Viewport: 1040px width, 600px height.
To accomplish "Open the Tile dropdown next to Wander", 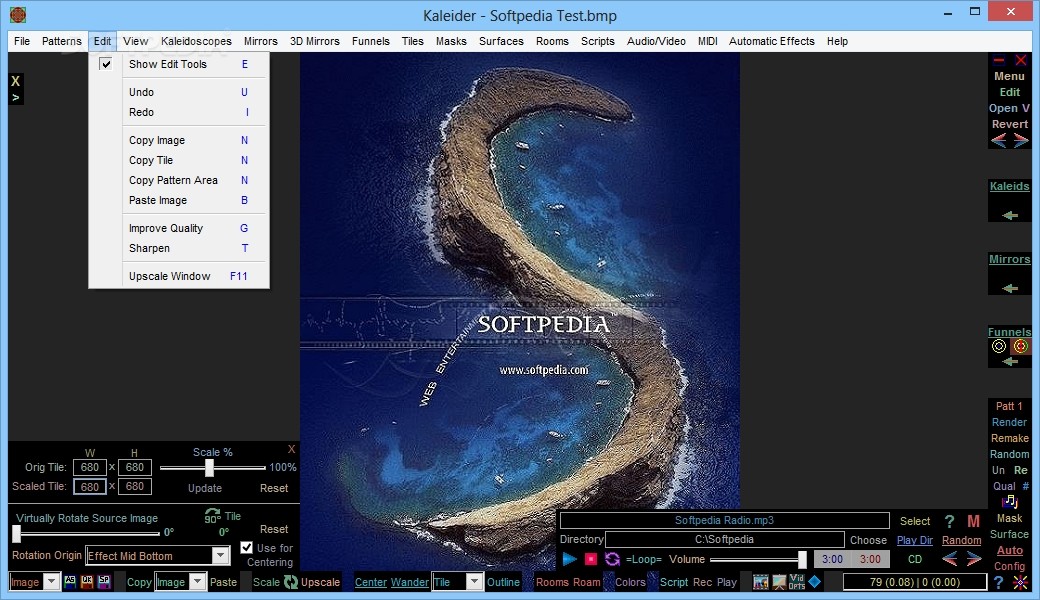I will (x=474, y=581).
